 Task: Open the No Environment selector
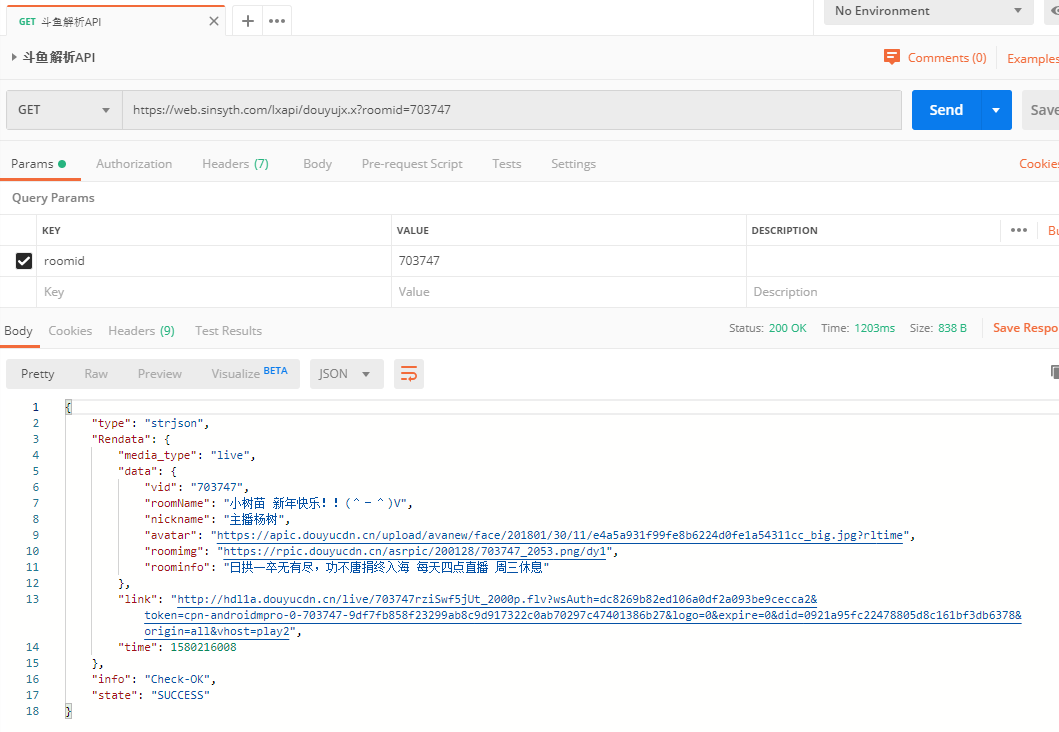[928, 11]
